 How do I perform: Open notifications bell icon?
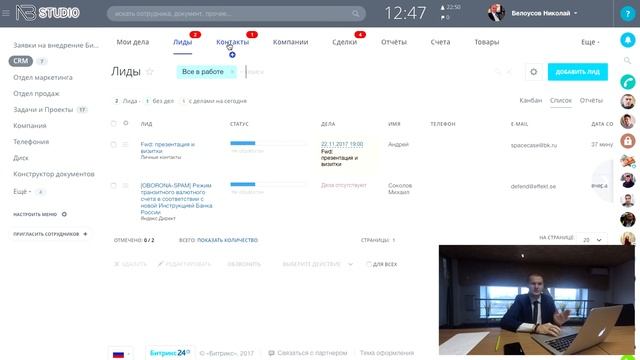tap(627, 40)
